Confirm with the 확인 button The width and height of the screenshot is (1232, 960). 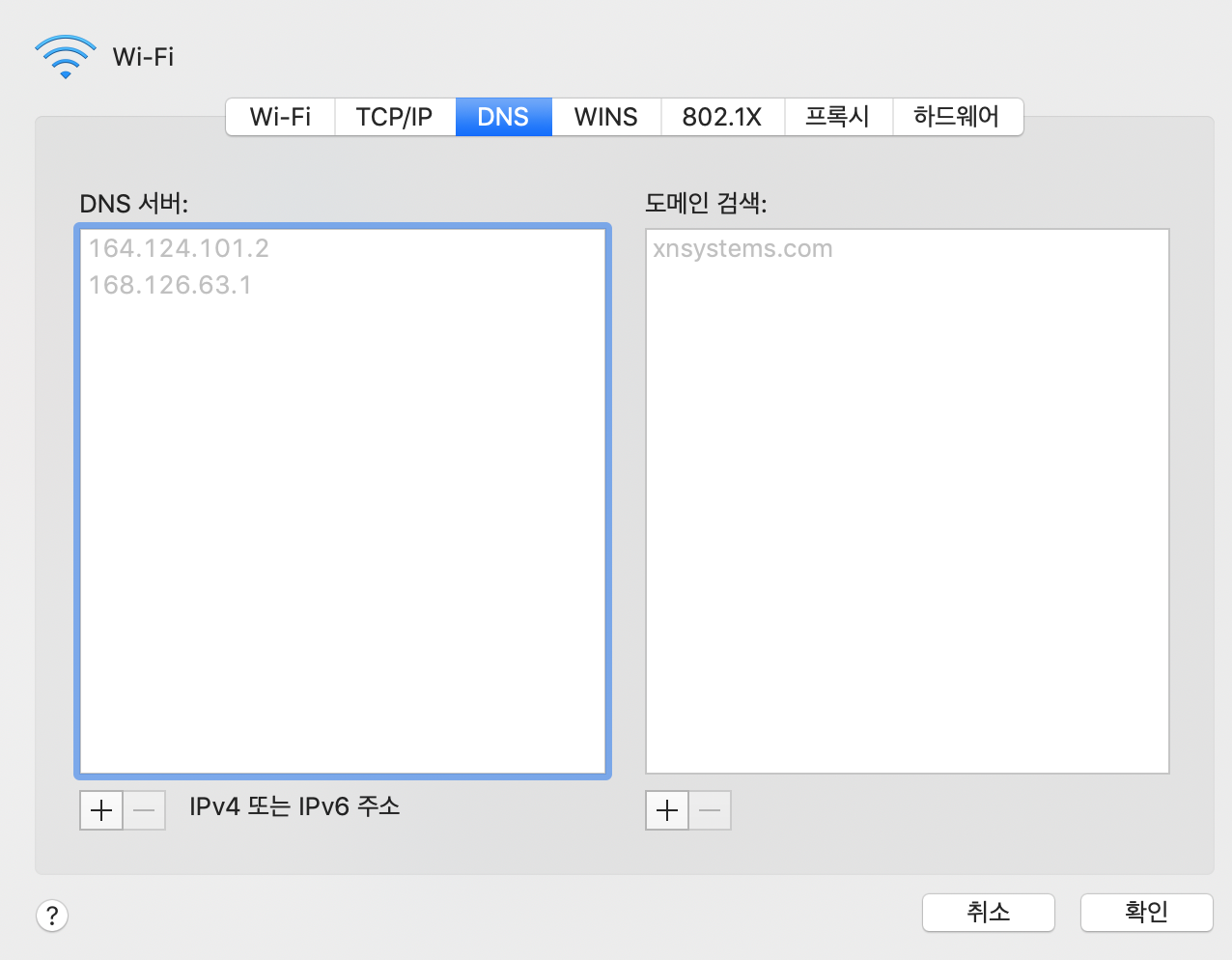(1146, 912)
